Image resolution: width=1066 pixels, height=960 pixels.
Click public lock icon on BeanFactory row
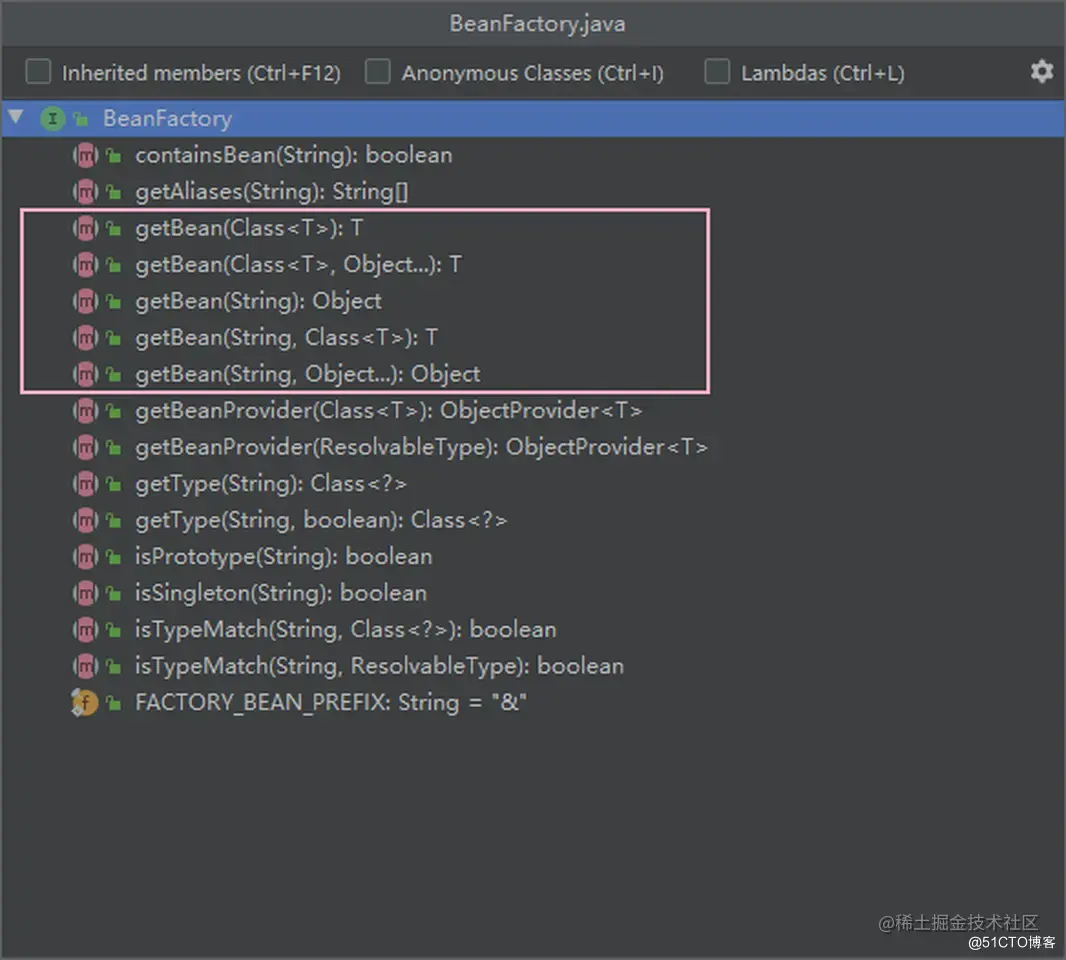[x=82, y=120]
